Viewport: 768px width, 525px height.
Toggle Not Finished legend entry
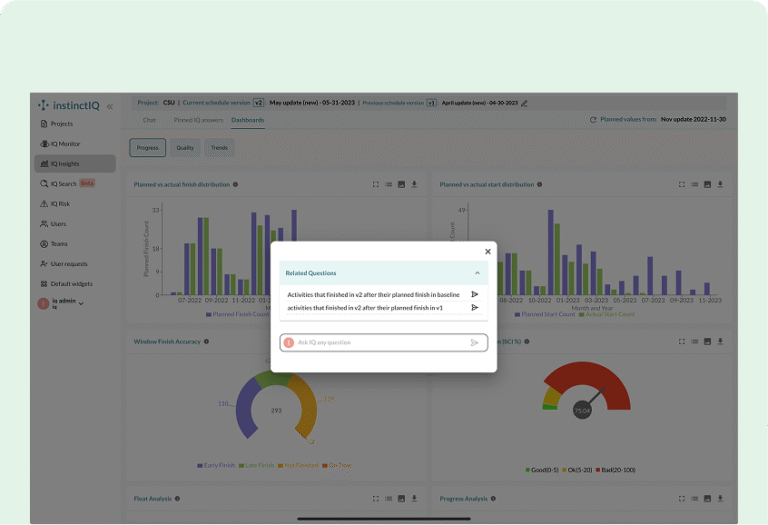pos(298,465)
